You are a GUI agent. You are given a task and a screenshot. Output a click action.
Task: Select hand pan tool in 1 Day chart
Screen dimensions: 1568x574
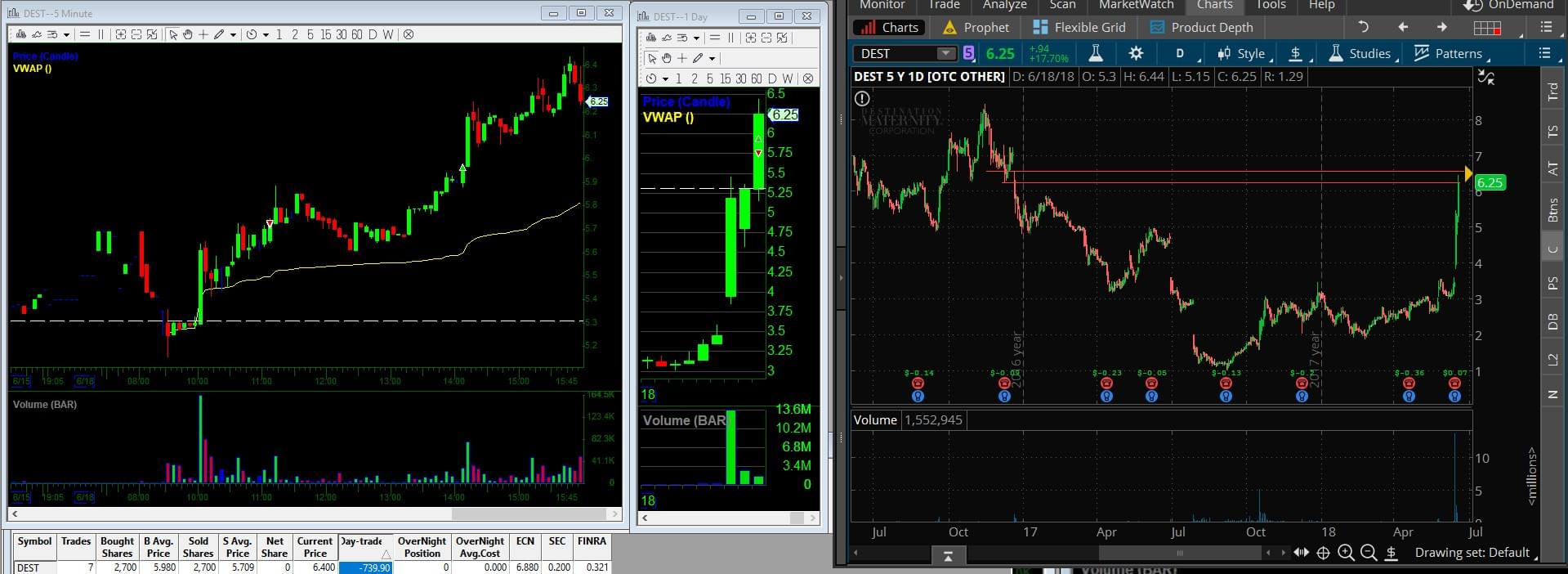click(666, 58)
